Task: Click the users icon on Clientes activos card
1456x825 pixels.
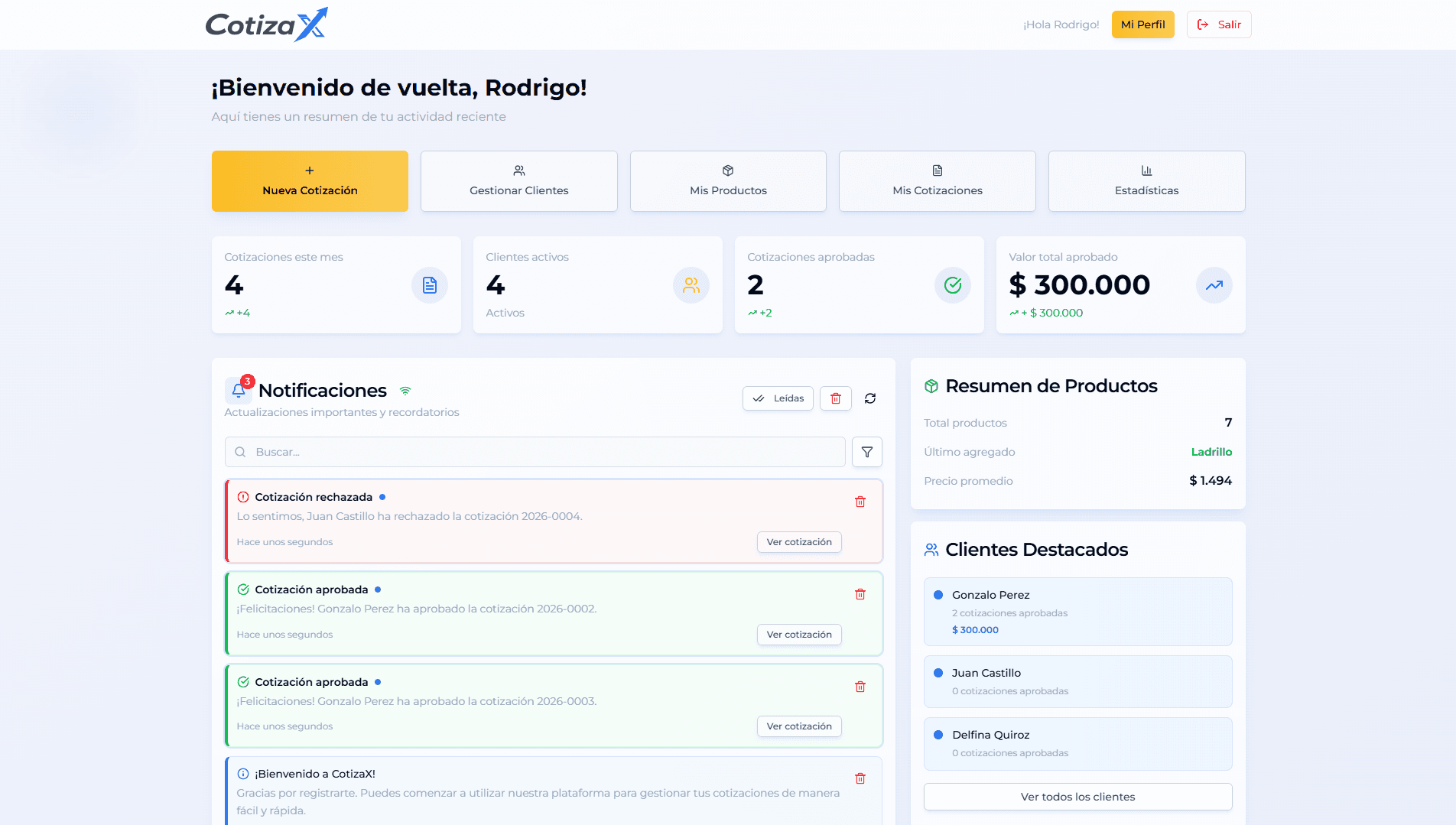Action: [691, 284]
